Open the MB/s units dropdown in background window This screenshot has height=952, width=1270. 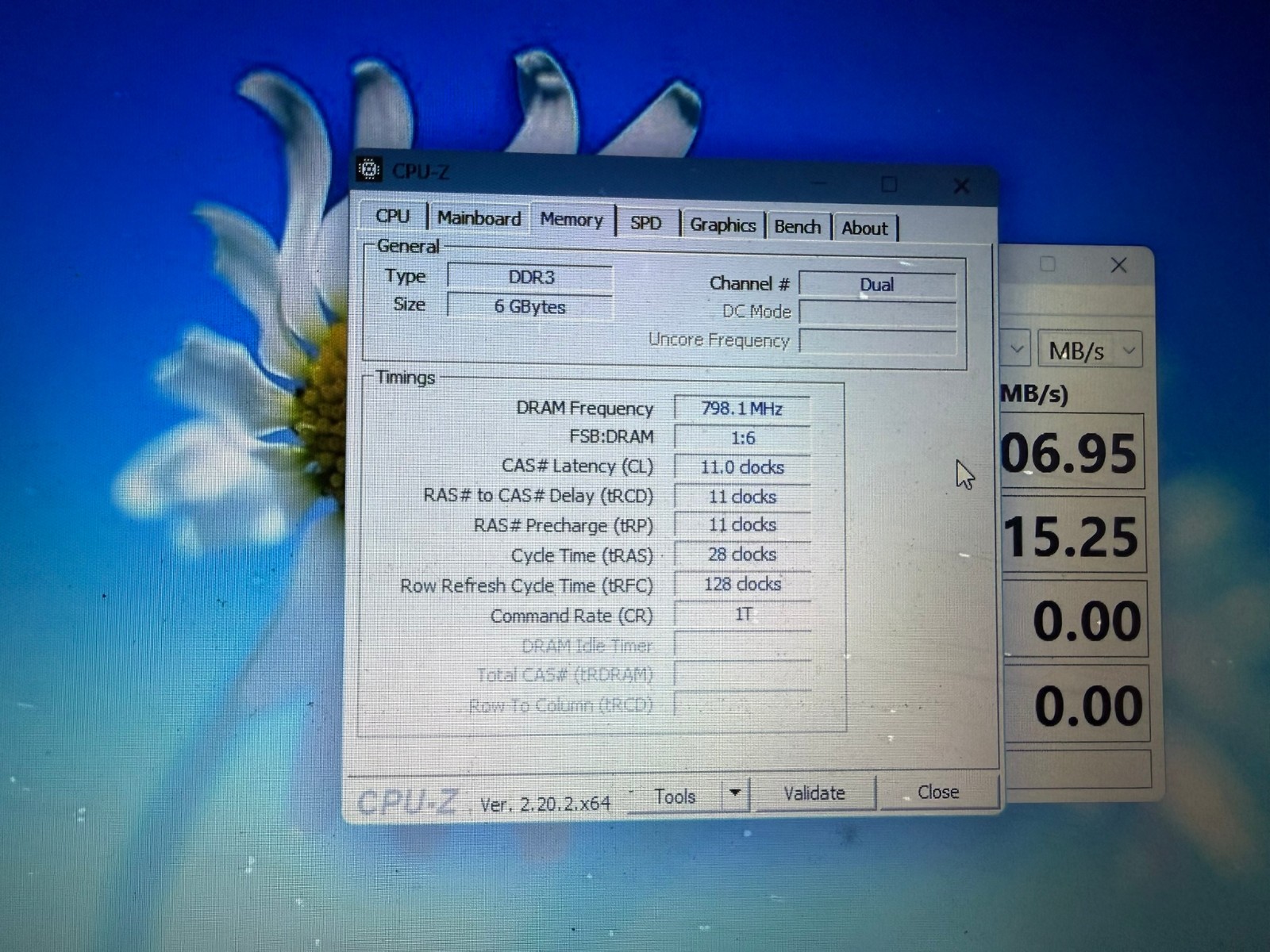pos(1090,350)
